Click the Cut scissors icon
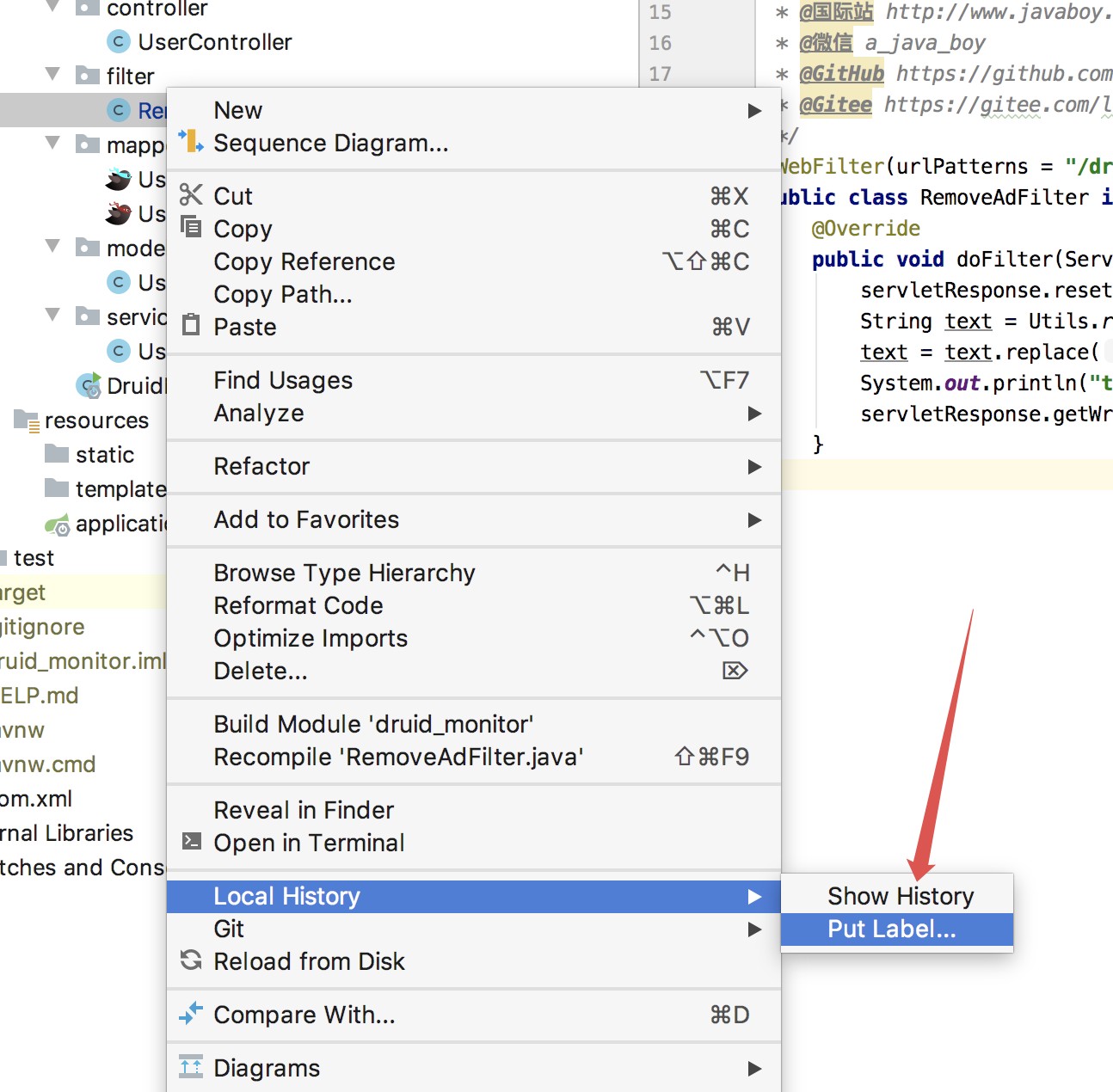The height and width of the screenshot is (1092, 1113). tap(191, 195)
